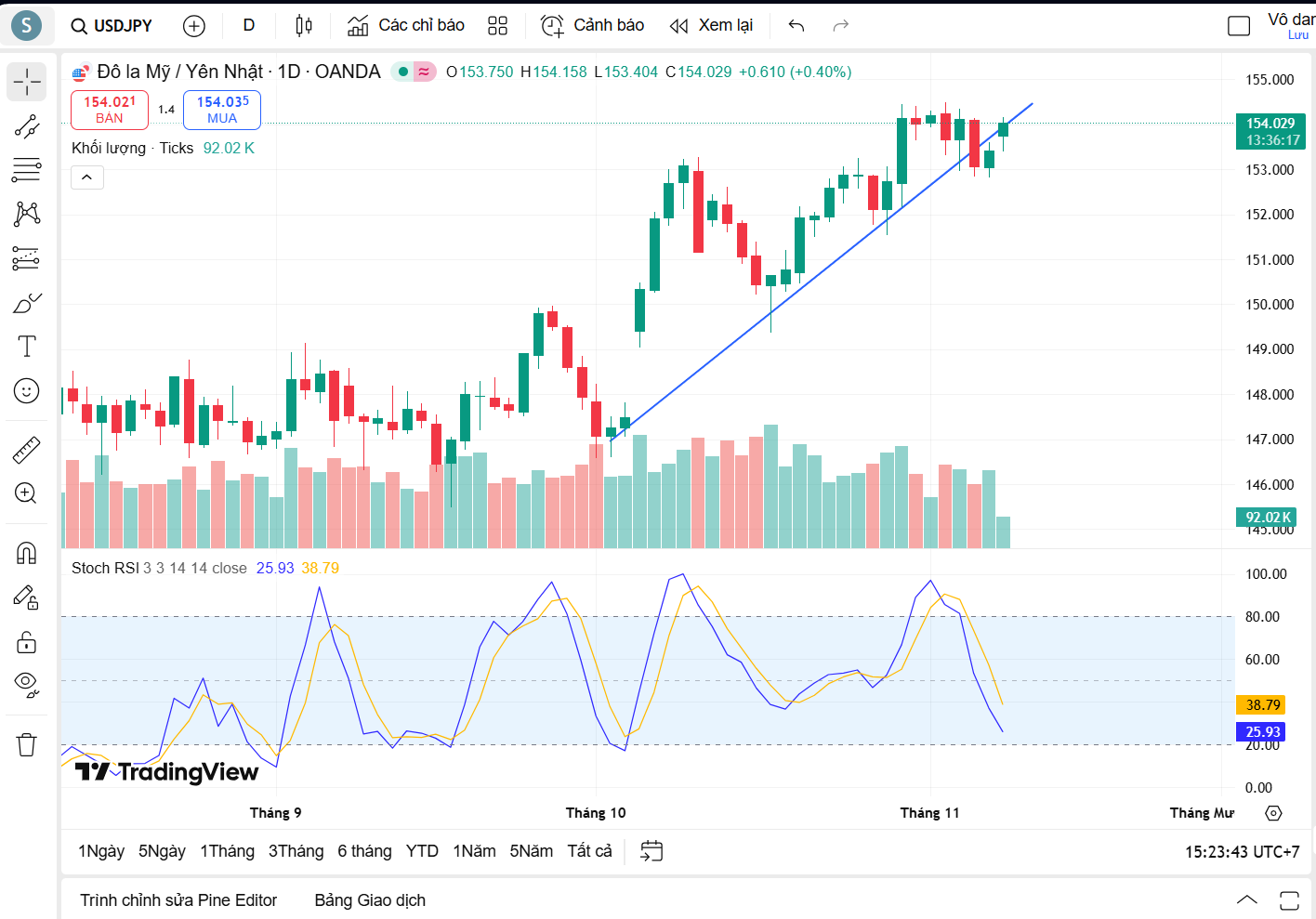Select the text annotation tool
1316x919 pixels.
click(x=26, y=346)
